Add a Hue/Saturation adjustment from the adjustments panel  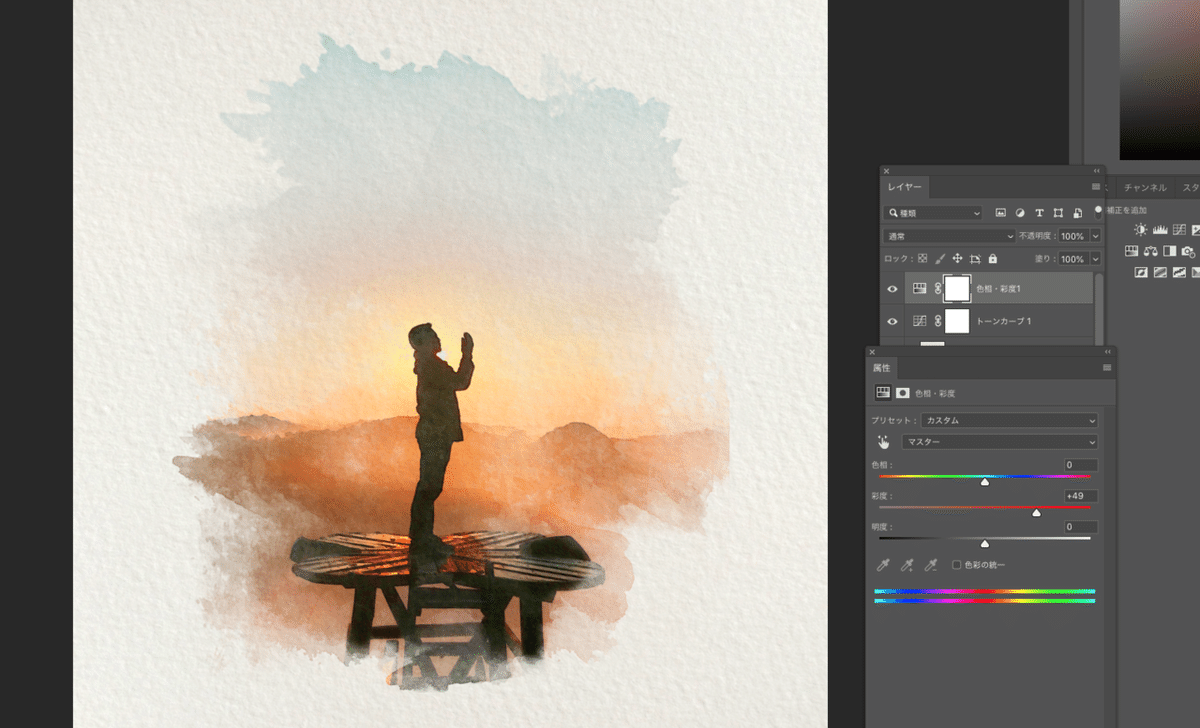(1132, 251)
